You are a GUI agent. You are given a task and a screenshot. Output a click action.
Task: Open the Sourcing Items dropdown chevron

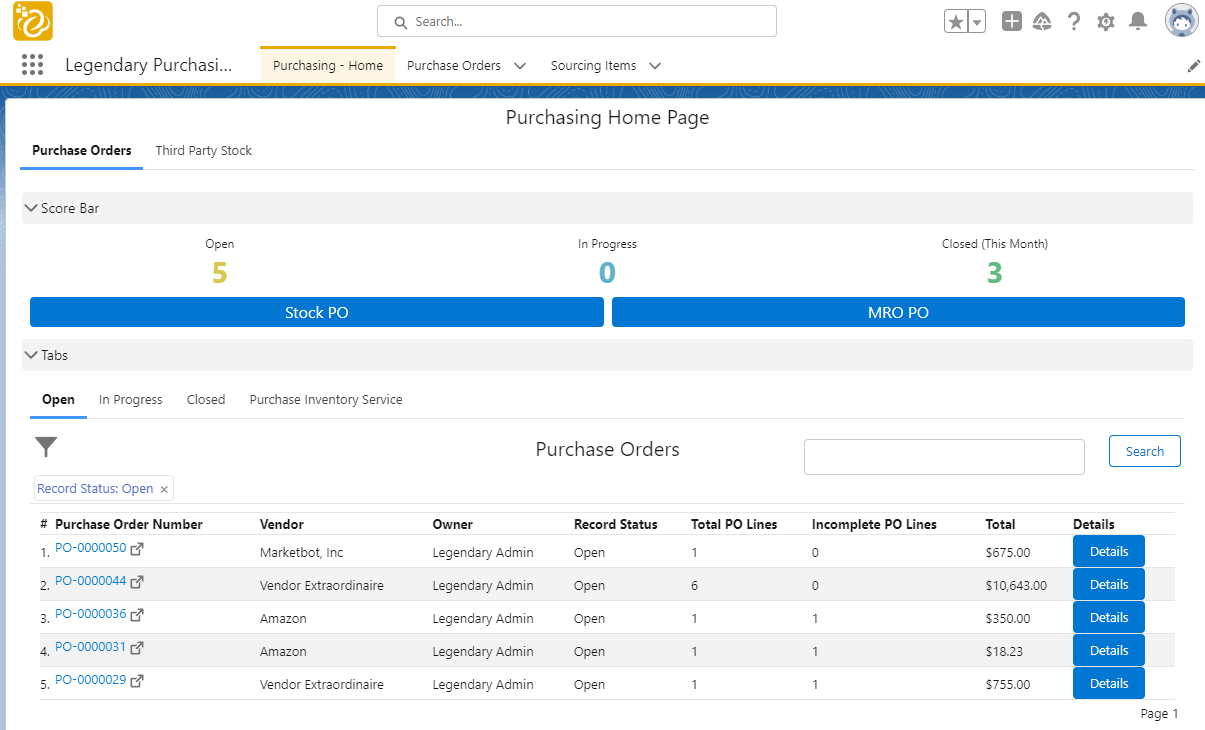tap(655, 66)
